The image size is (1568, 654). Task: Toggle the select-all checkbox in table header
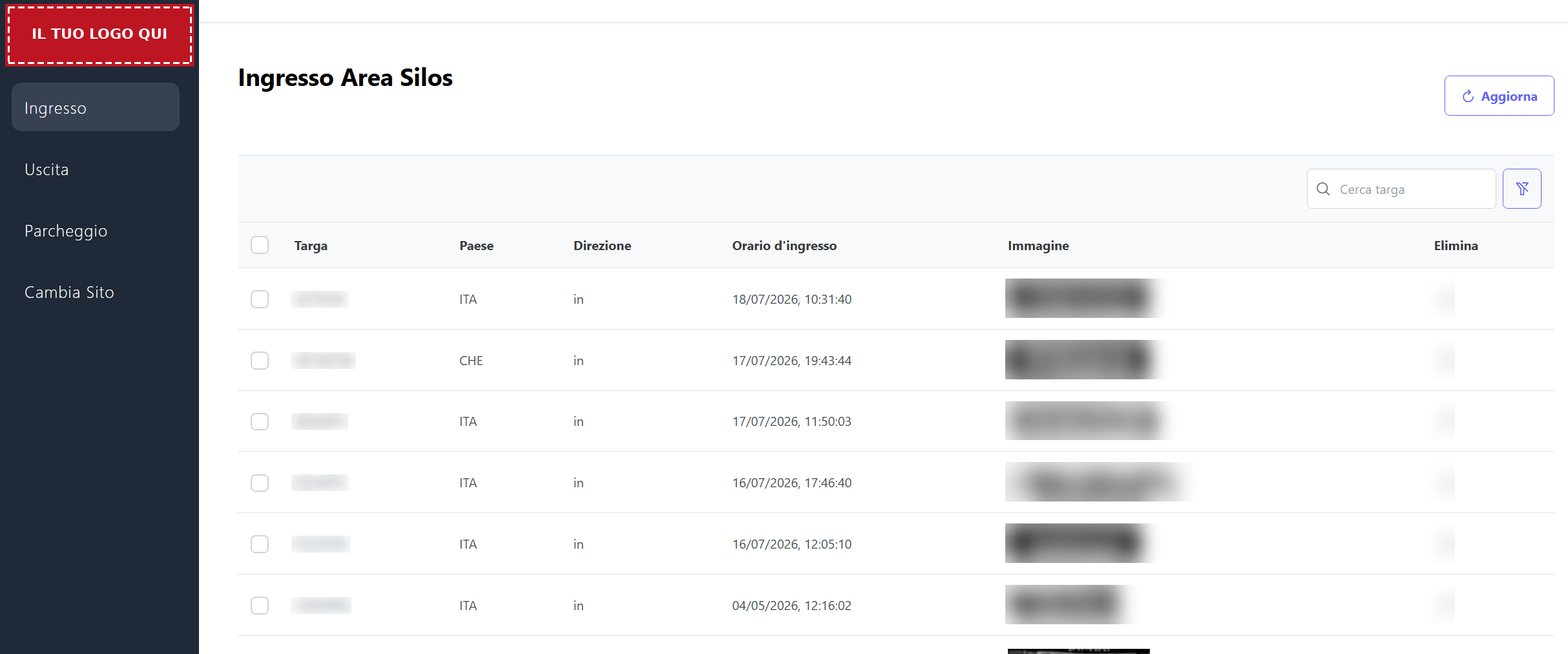pos(260,245)
